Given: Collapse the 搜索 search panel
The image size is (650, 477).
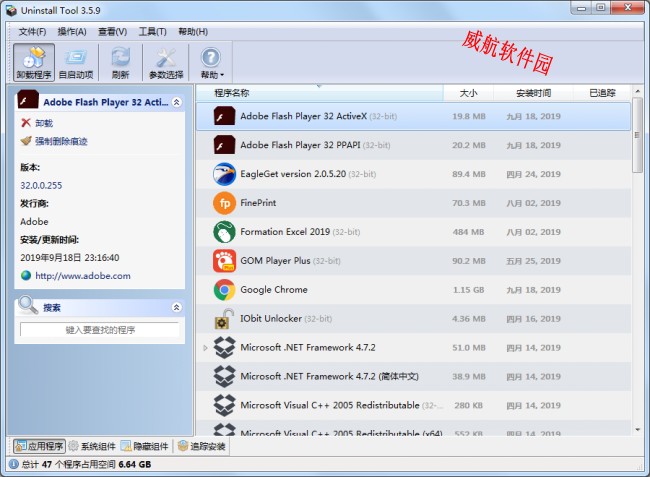Looking at the screenshot, I should 177,308.
